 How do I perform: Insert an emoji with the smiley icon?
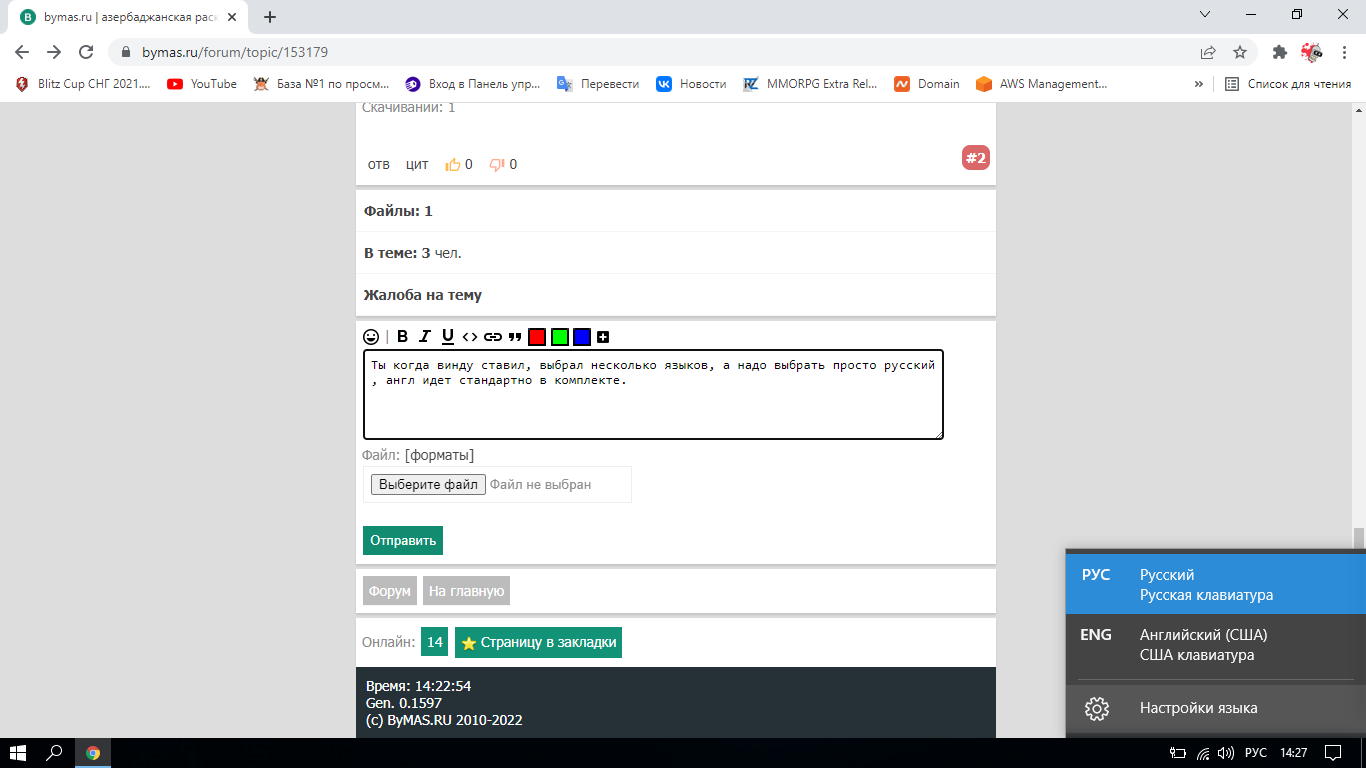tap(371, 337)
